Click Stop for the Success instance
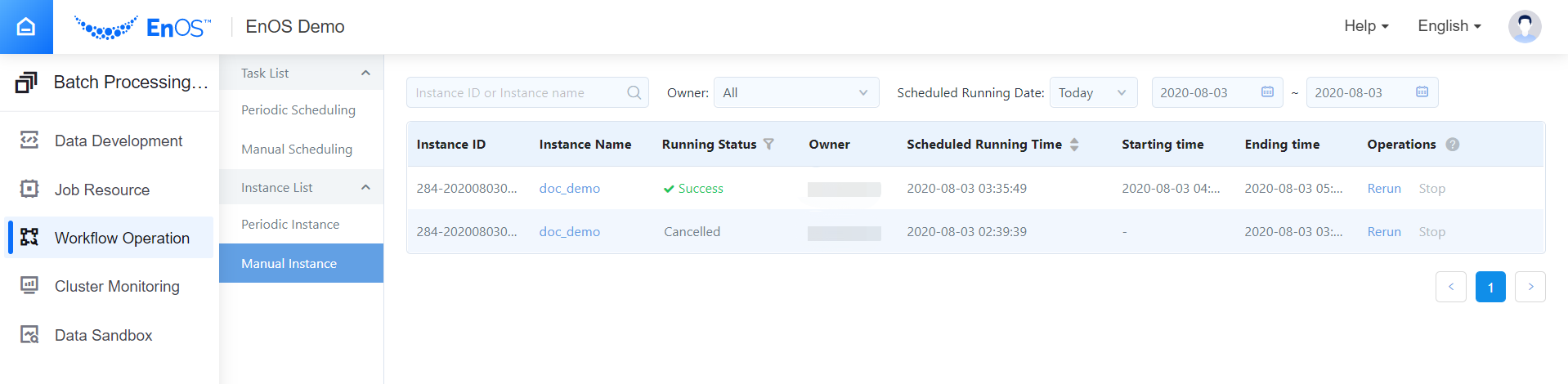Screen dimensions: 1568x384 [1431, 188]
